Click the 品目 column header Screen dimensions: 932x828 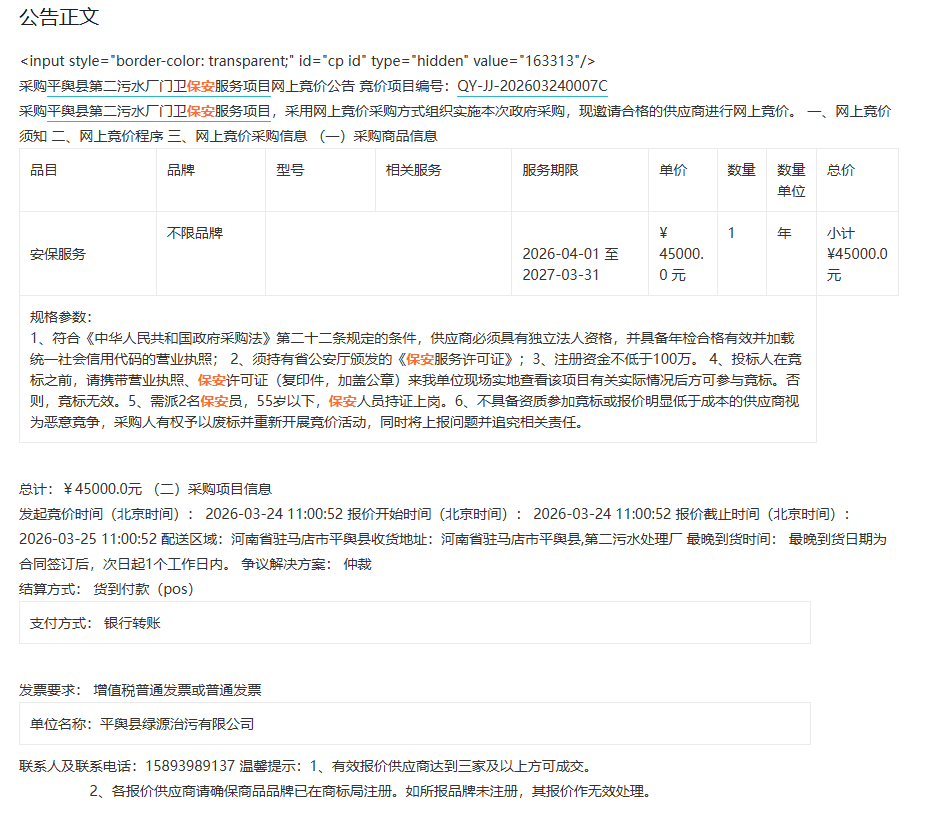(44, 171)
